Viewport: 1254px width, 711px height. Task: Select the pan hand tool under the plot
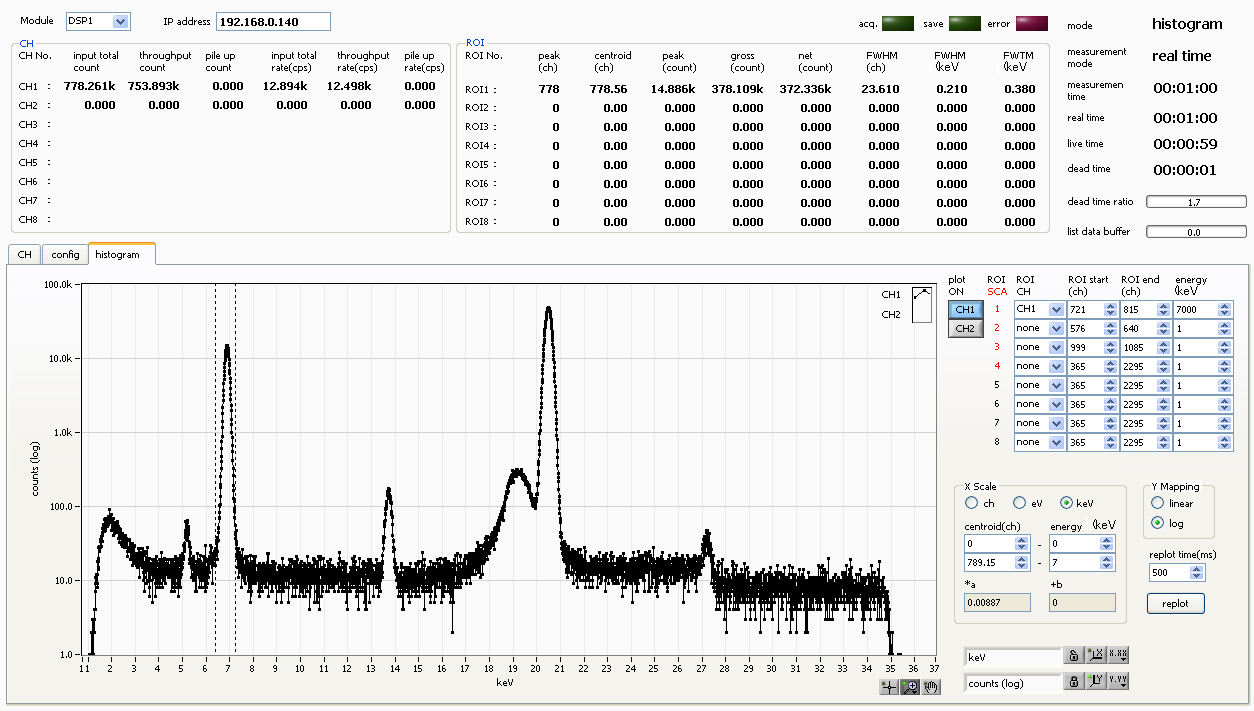coord(930,685)
